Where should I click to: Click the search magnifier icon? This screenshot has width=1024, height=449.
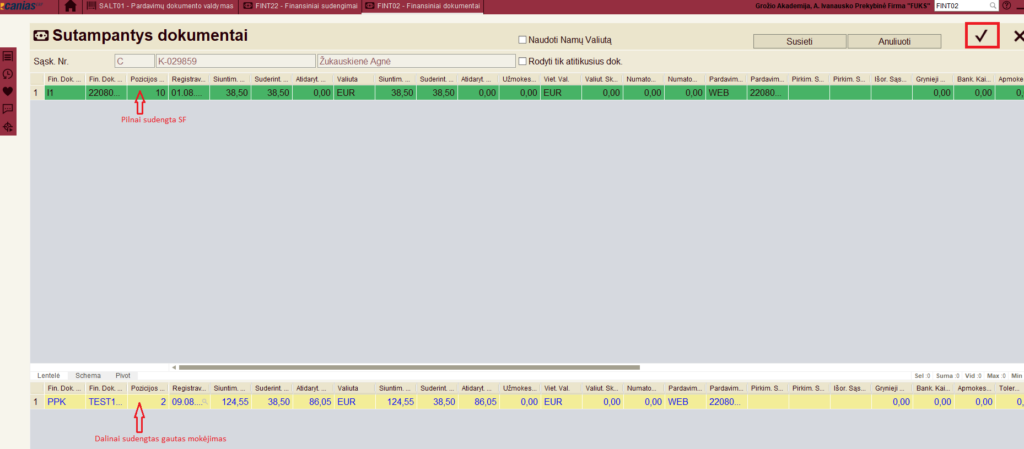(x=993, y=6)
